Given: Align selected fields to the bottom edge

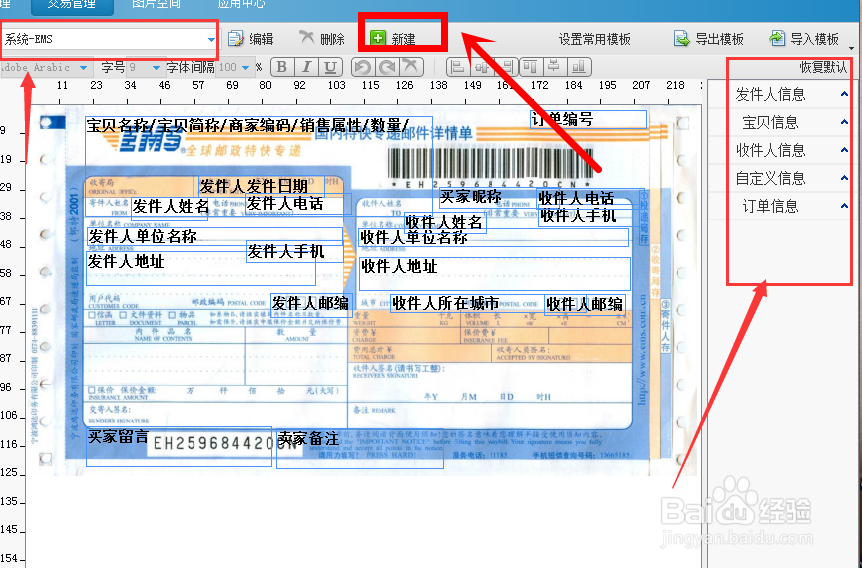Looking at the screenshot, I should pyautogui.click(x=579, y=67).
